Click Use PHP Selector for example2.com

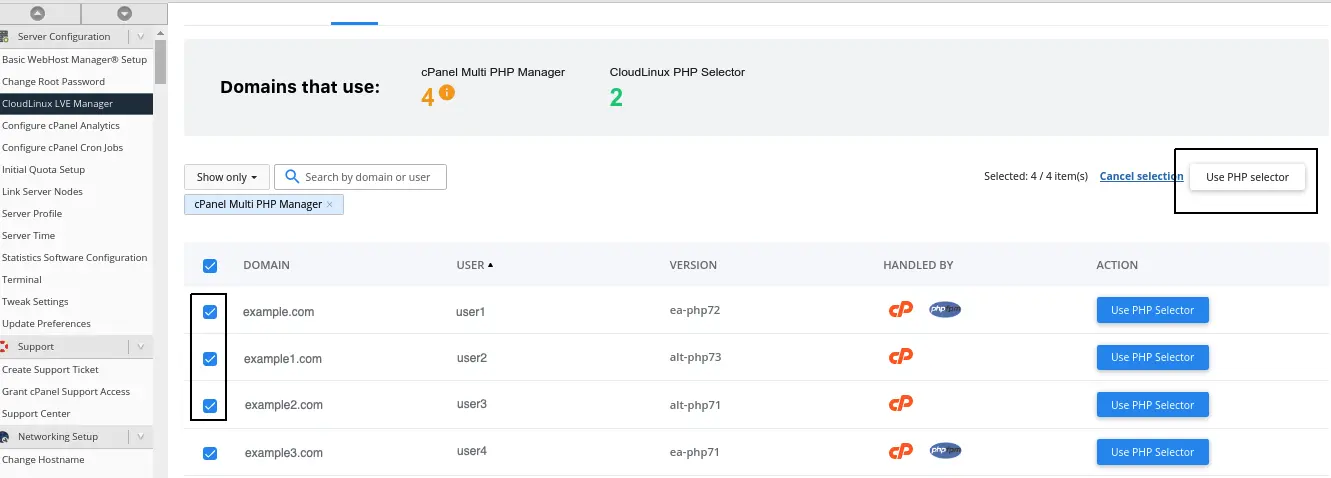[1152, 405]
